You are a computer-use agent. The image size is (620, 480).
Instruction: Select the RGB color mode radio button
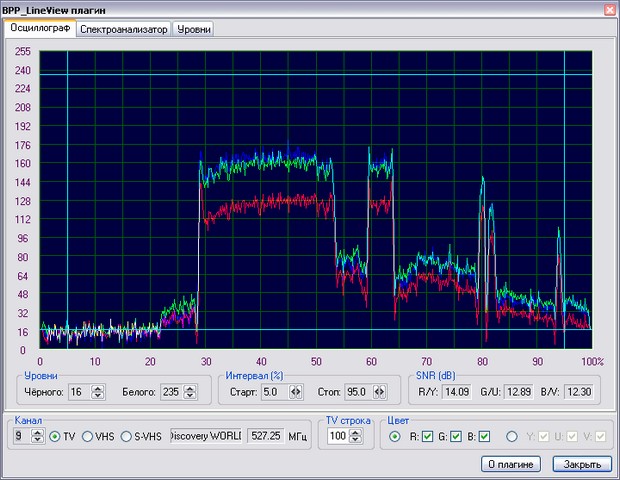(x=395, y=437)
